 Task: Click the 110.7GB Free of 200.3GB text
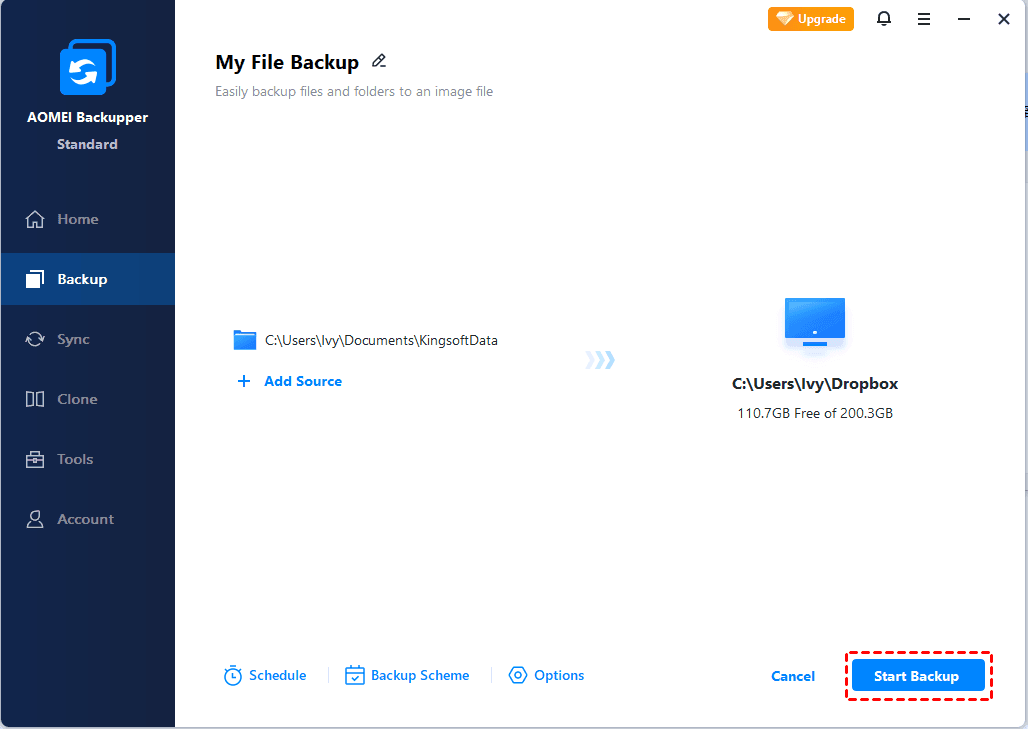pos(815,413)
